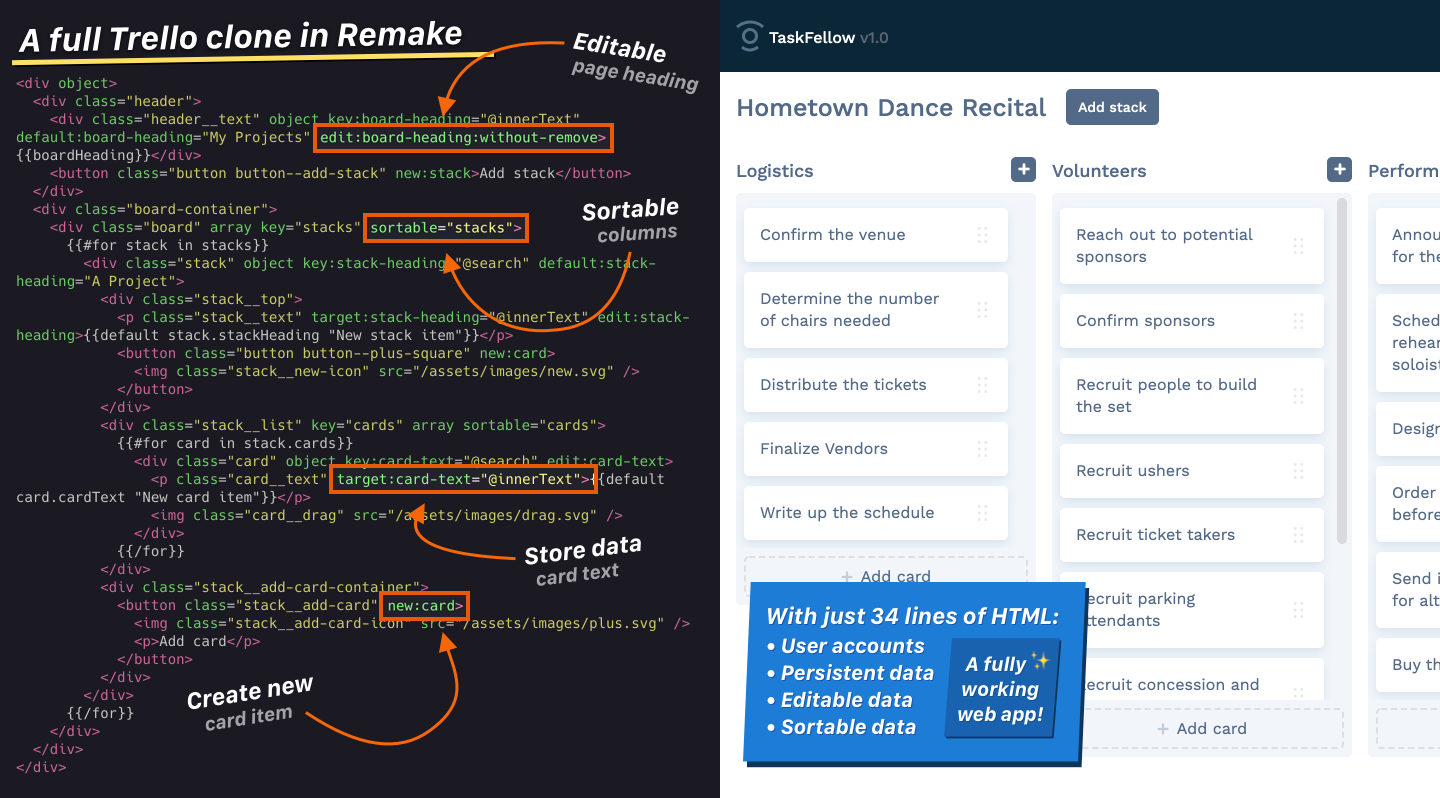Open the Reach out to potential sponsors card
Image resolution: width=1440 pixels, height=798 pixels.
pyautogui.click(x=1192, y=246)
